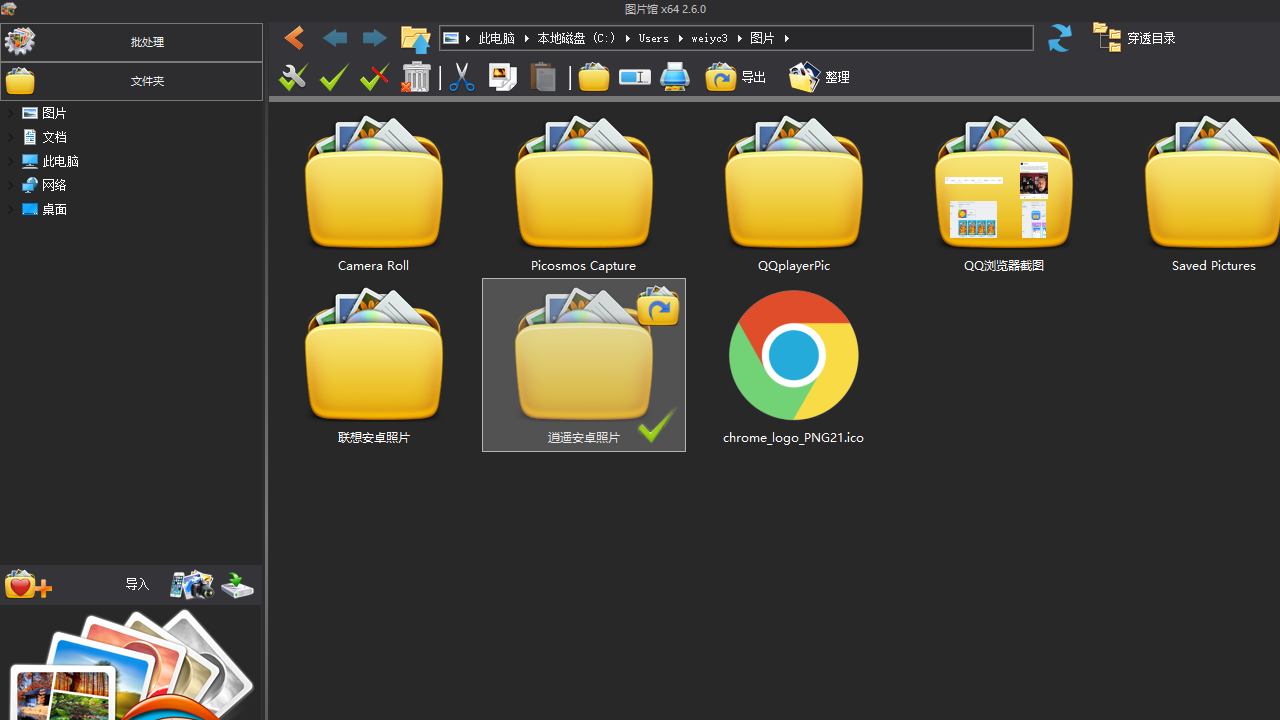Click the printer icon in toolbar
The width and height of the screenshot is (1280, 720).
[675, 77]
